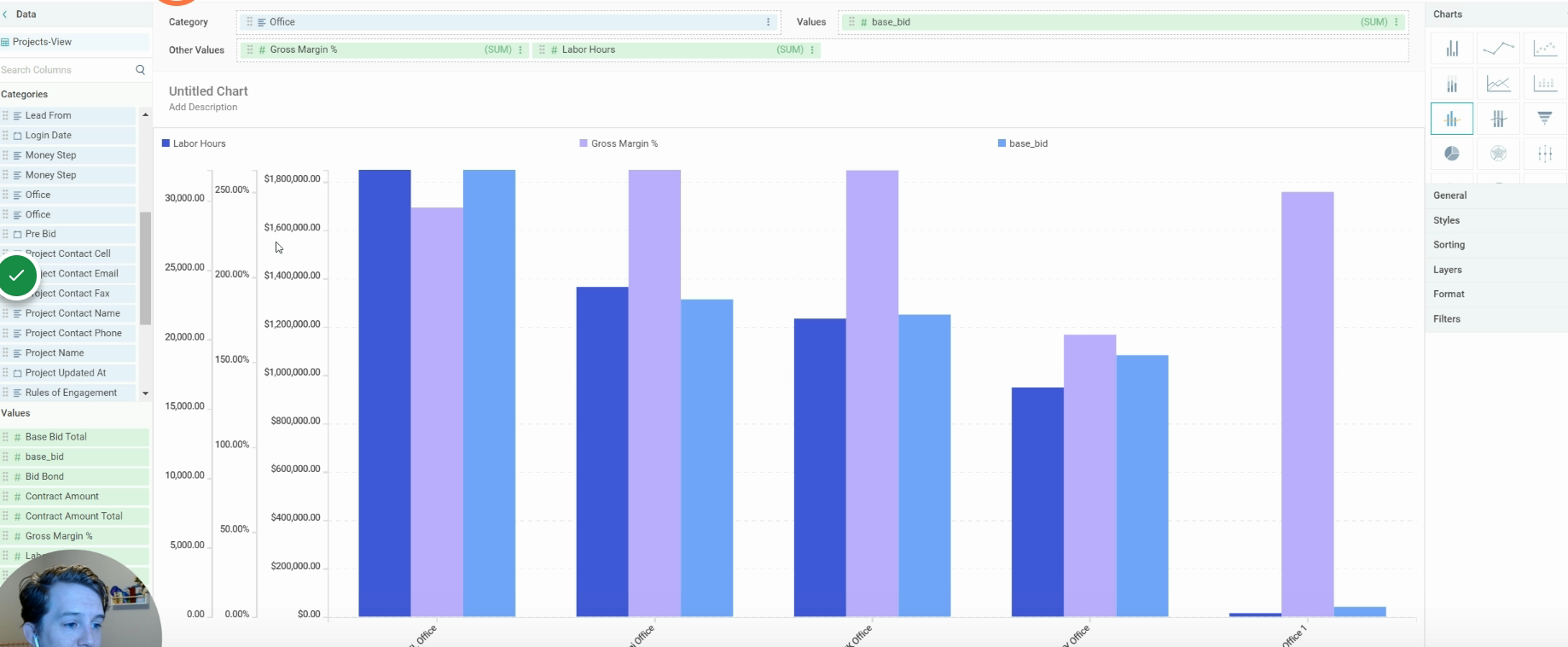This screenshot has height=647, width=1568.
Task: Choose the scatter plot chart type
Action: click(x=1545, y=49)
